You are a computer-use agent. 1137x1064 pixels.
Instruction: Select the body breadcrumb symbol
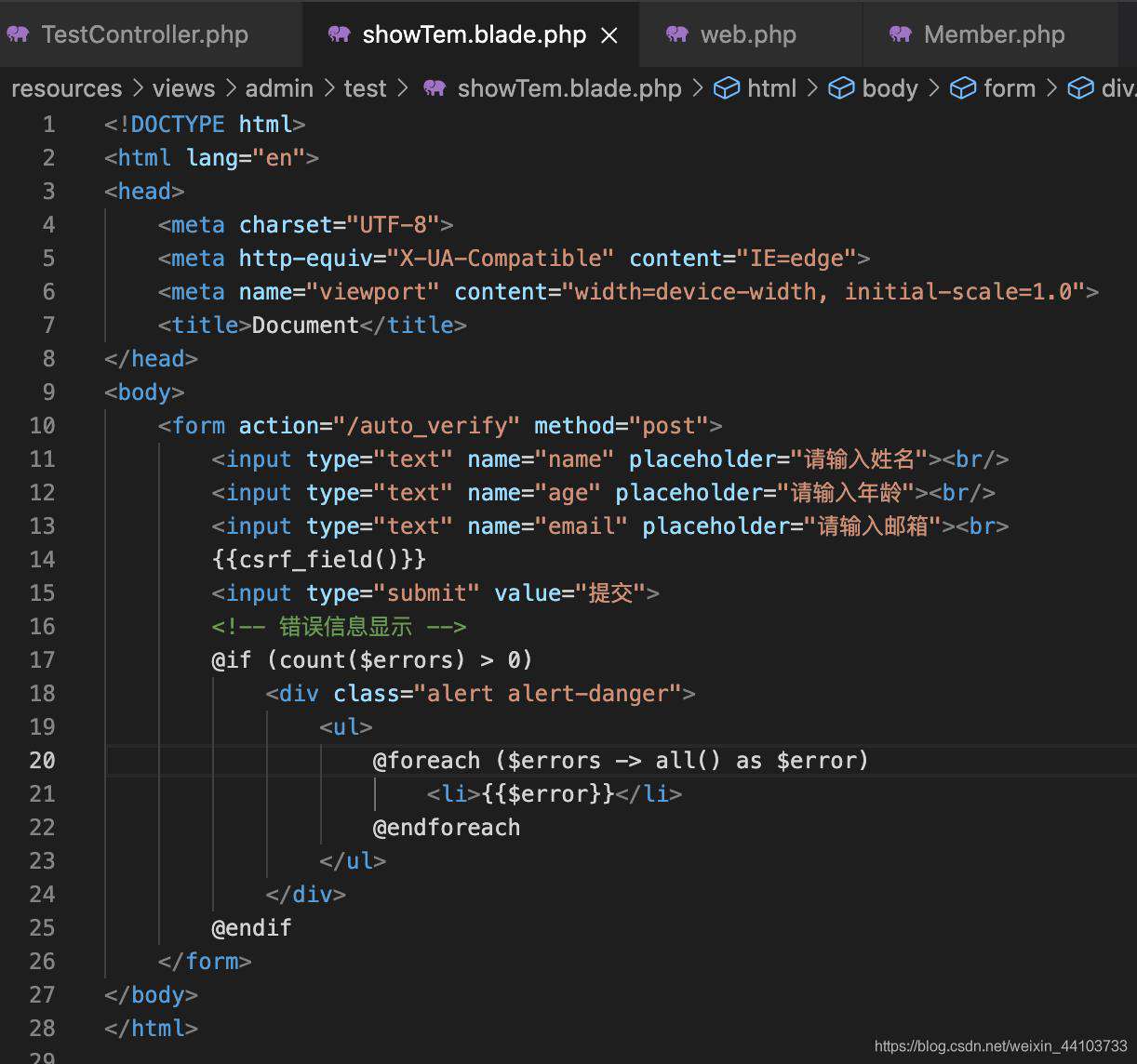(890, 88)
